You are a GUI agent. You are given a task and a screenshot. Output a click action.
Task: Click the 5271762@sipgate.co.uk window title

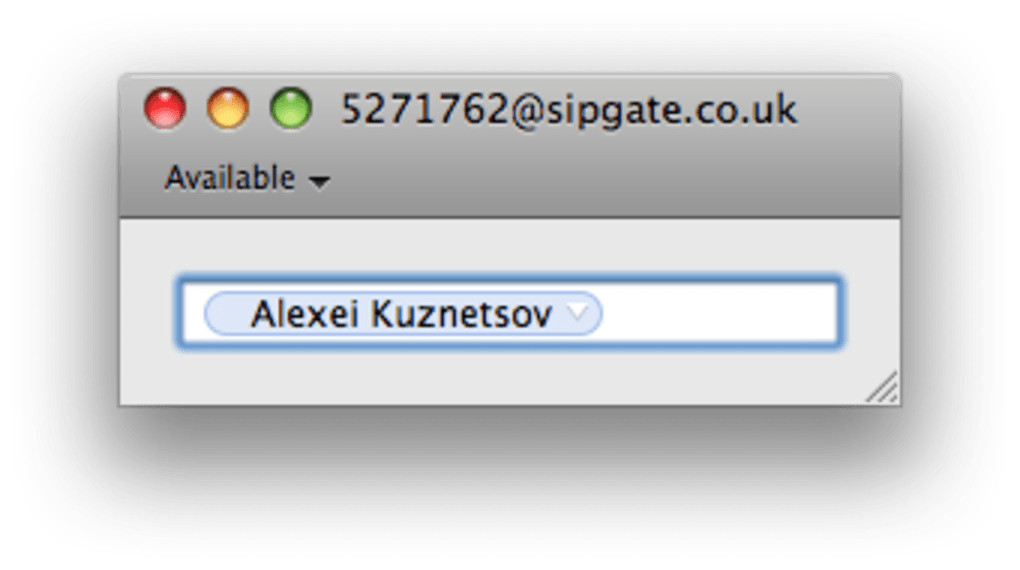click(568, 109)
